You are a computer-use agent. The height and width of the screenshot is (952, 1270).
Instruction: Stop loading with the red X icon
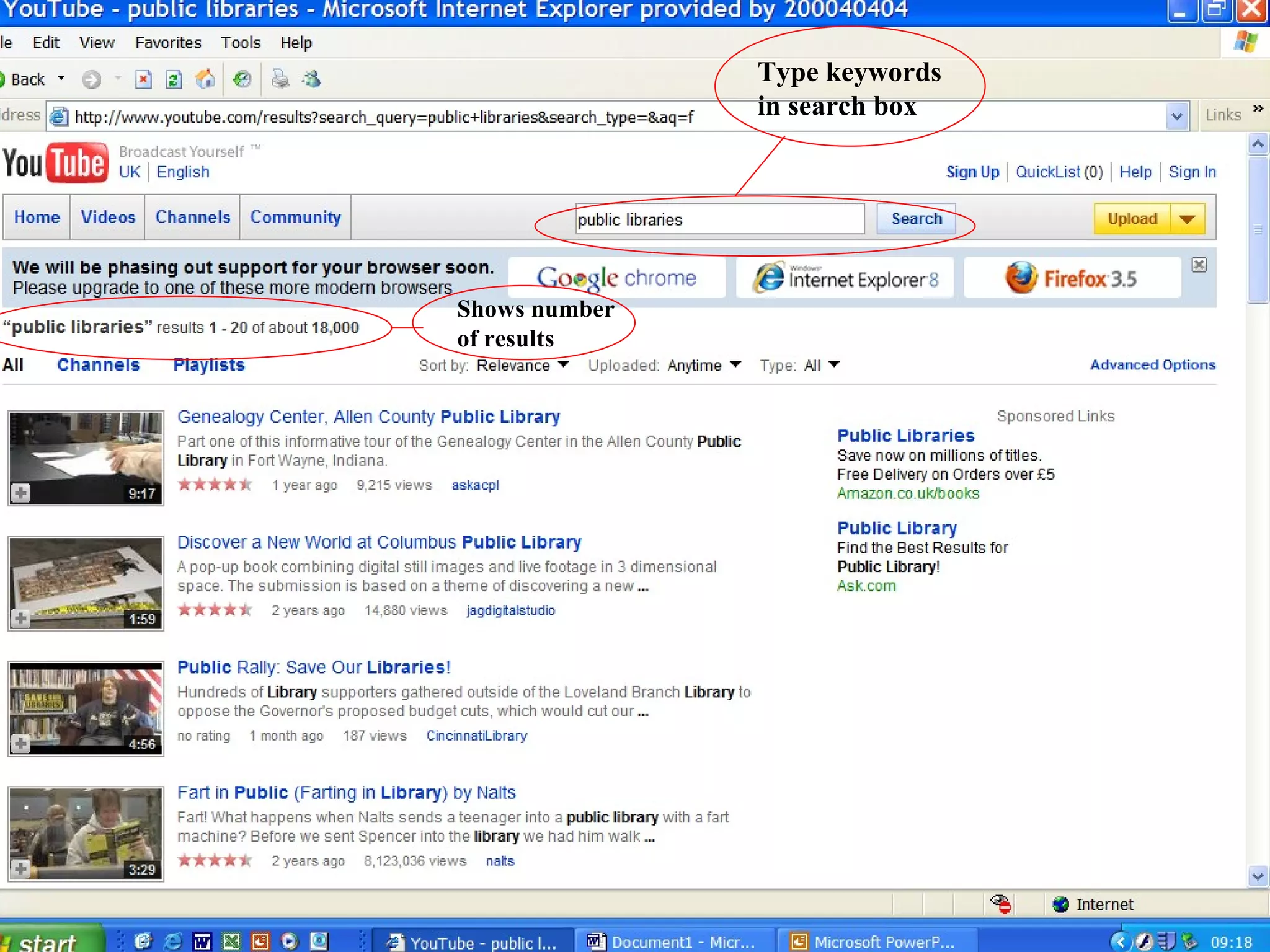pos(143,79)
